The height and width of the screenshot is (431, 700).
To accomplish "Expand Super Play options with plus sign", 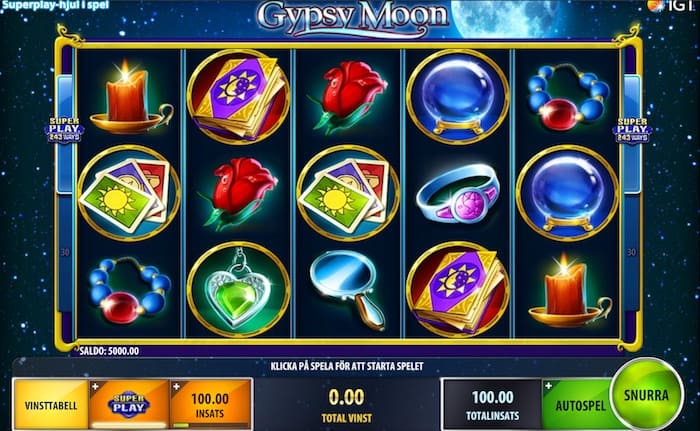I will (95, 387).
